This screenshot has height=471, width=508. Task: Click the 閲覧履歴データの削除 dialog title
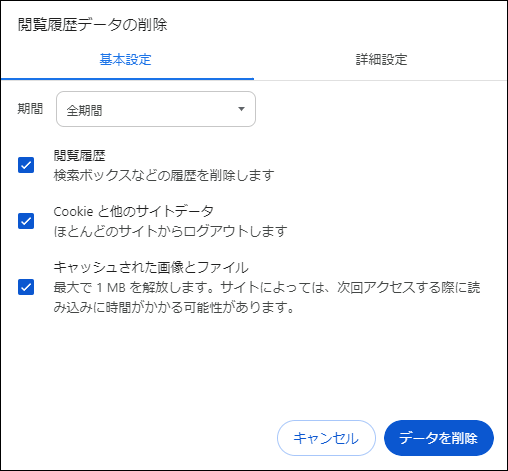92,25
